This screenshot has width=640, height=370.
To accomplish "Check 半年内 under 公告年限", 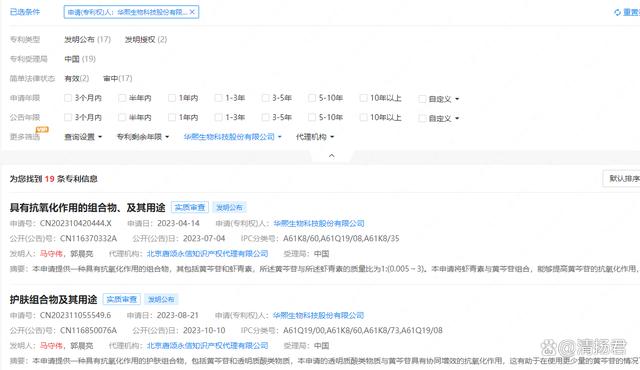I will pos(122,117).
